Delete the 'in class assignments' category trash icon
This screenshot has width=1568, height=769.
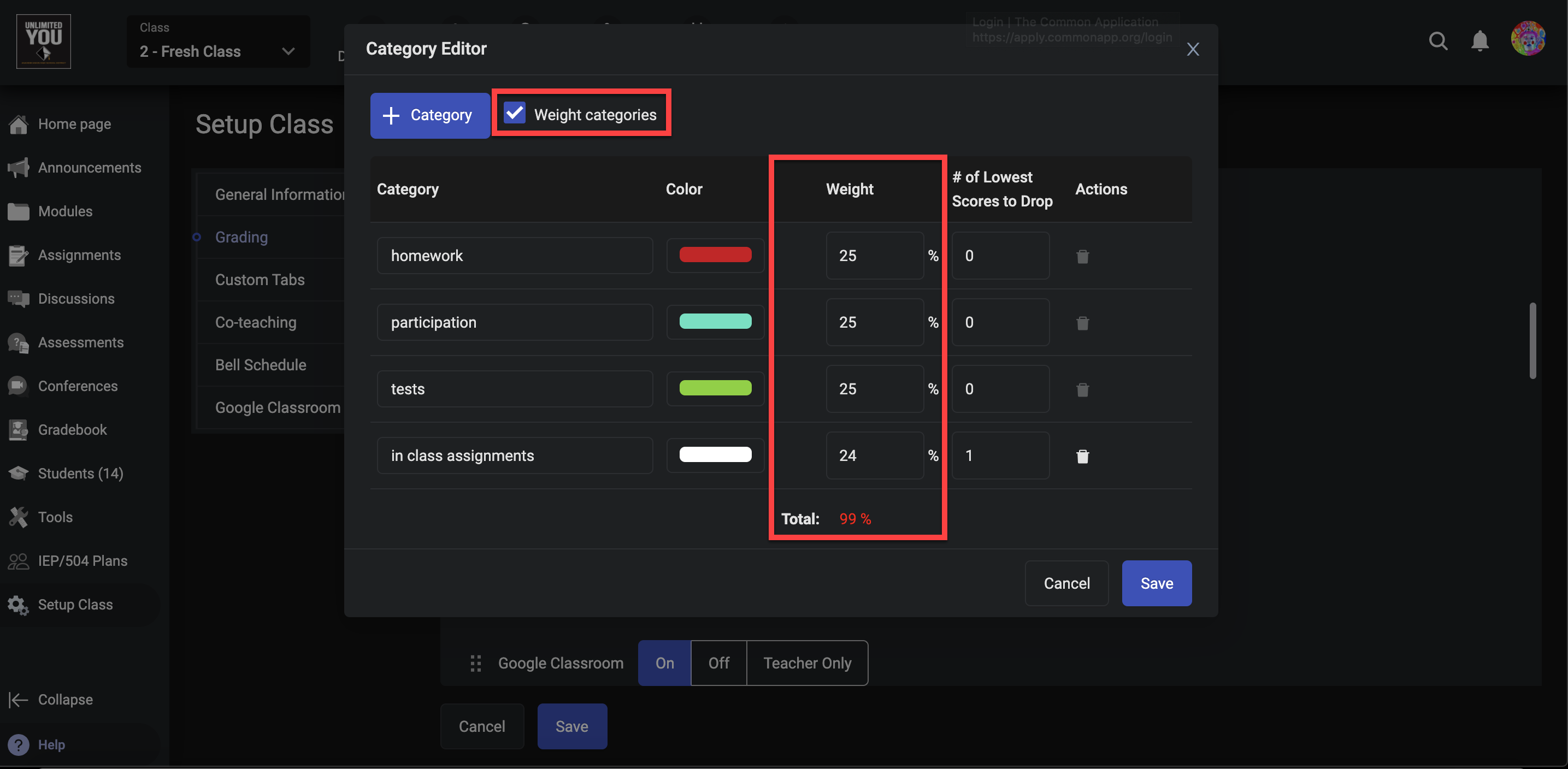coord(1082,456)
